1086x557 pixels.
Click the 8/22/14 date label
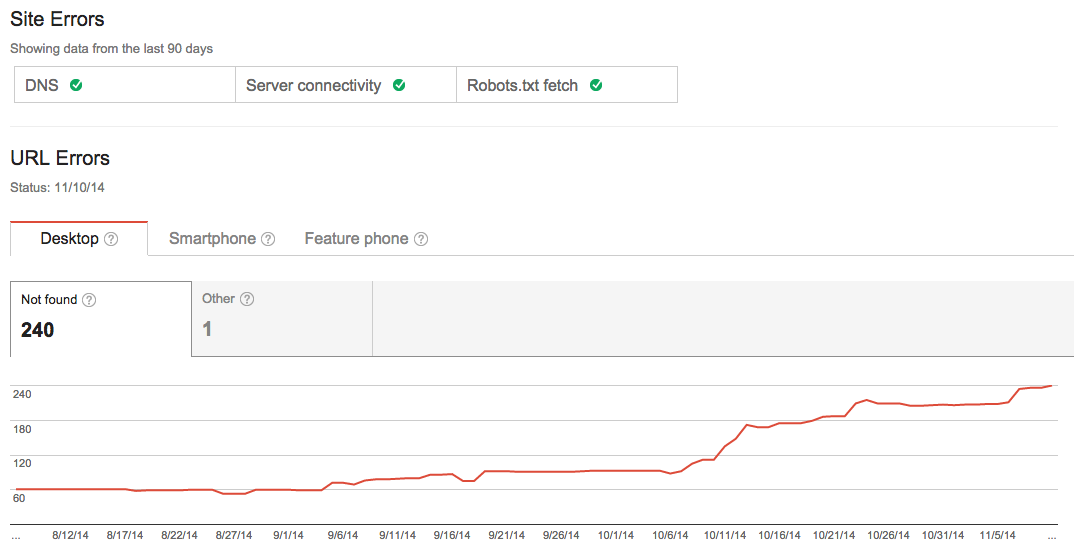coord(179,536)
